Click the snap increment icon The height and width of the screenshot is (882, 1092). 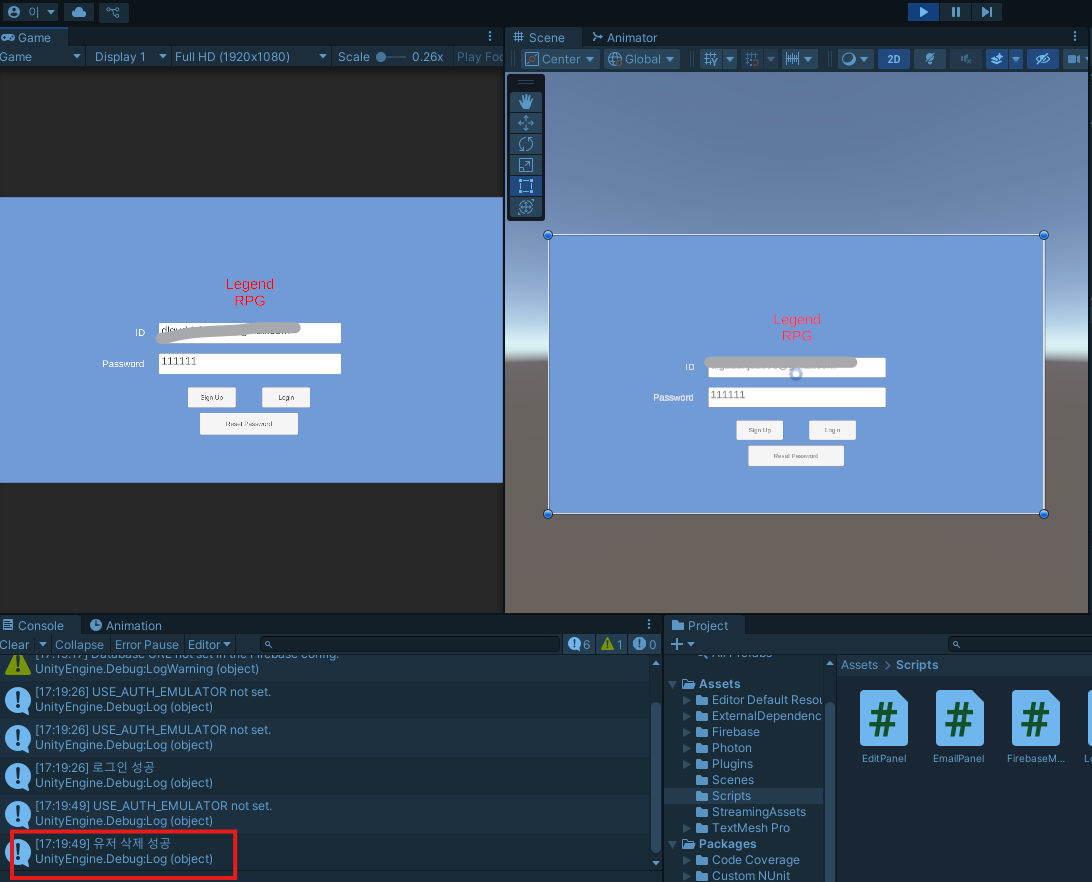coord(793,59)
